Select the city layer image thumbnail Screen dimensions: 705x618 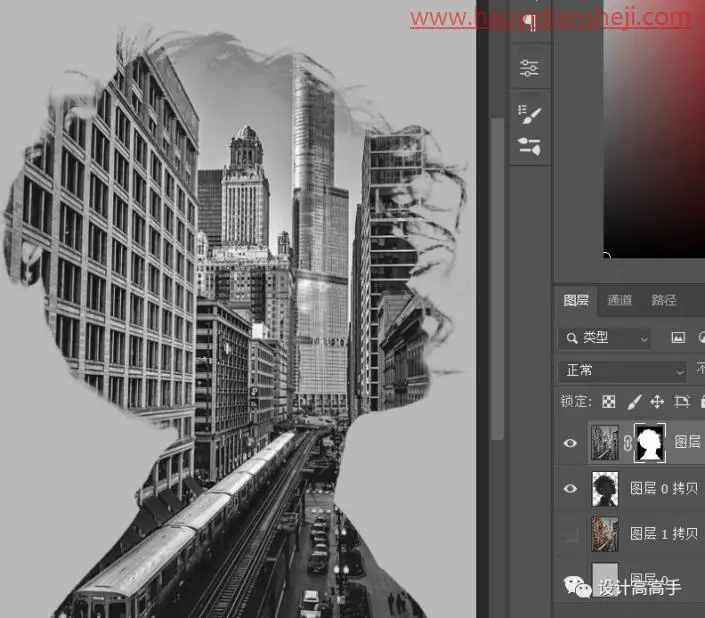[x=604, y=443]
